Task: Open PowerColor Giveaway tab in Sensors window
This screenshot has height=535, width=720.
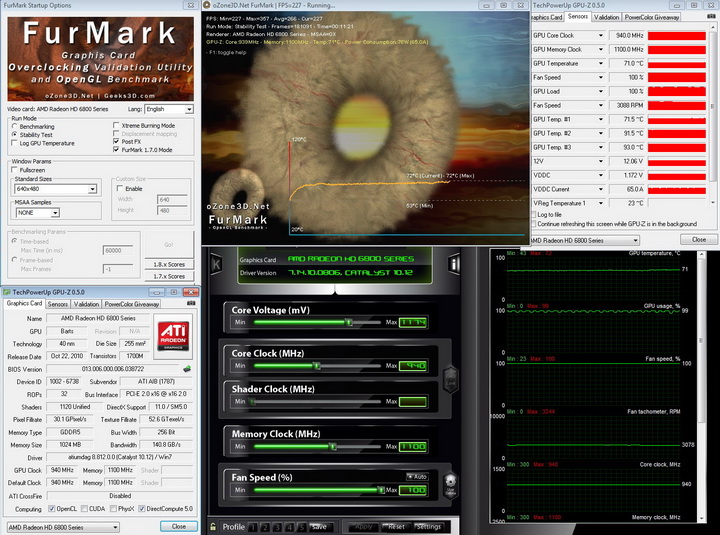Action: point(652,17)
